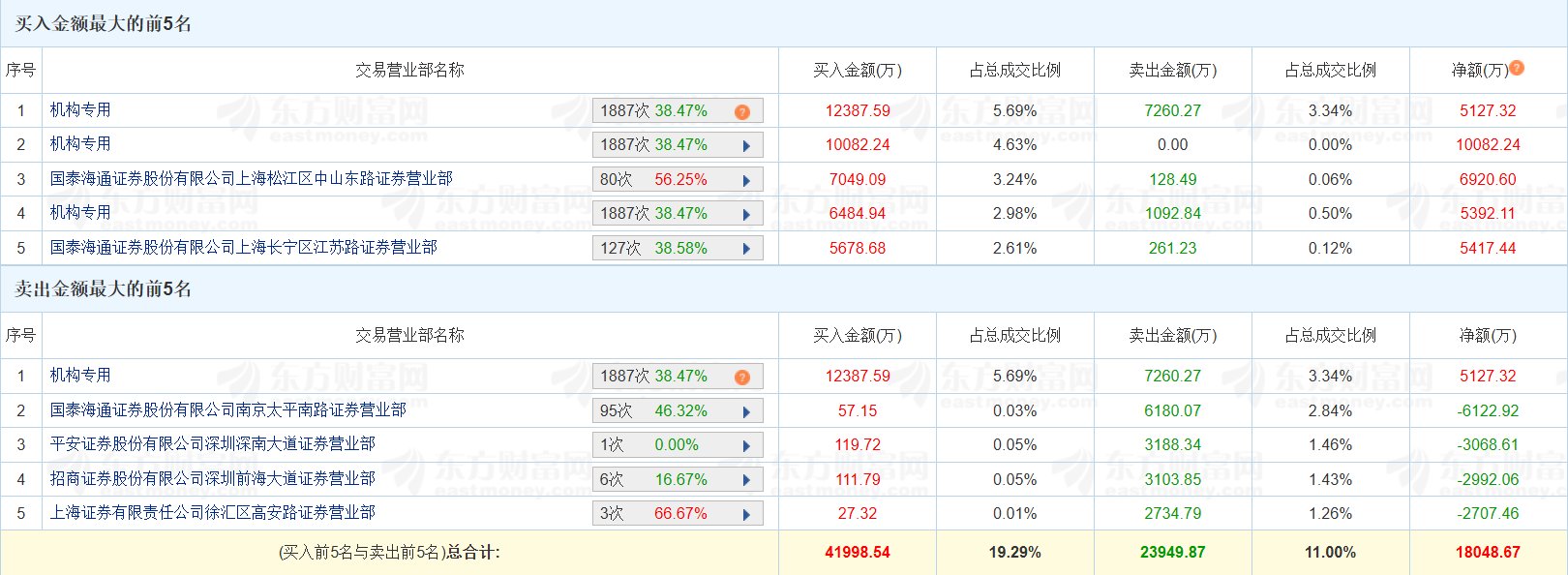The width and height of the screenshot is (1568, 575).
Task: Click blue arrow for 上海长宁区江苏路 branch
Action: 746,249
